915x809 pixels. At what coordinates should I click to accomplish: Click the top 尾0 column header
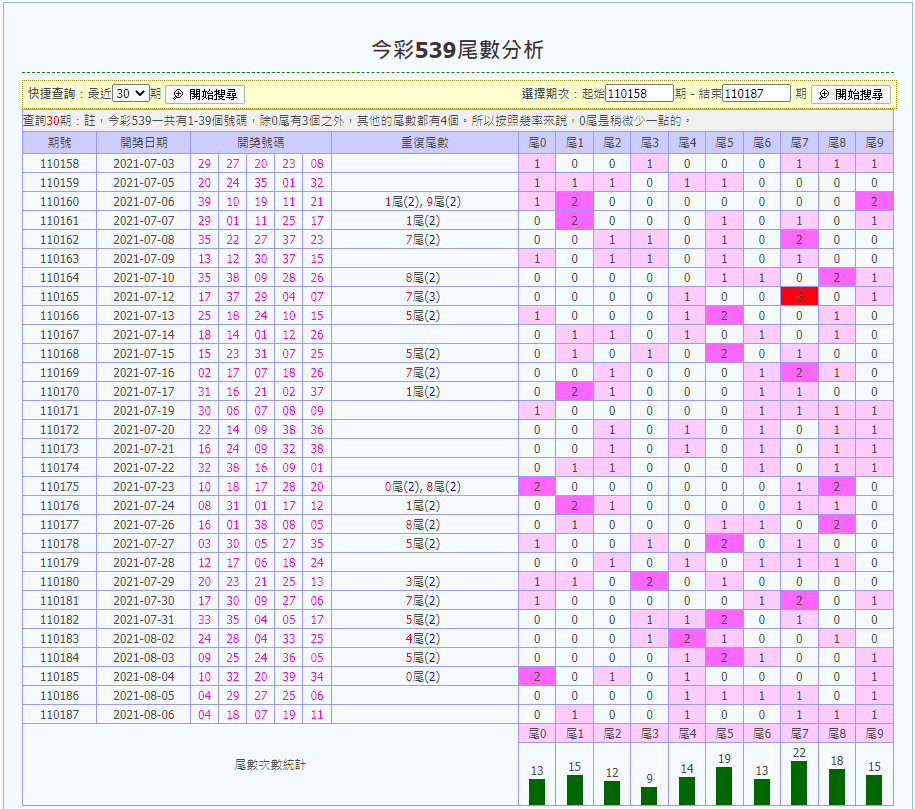[537, 143]
